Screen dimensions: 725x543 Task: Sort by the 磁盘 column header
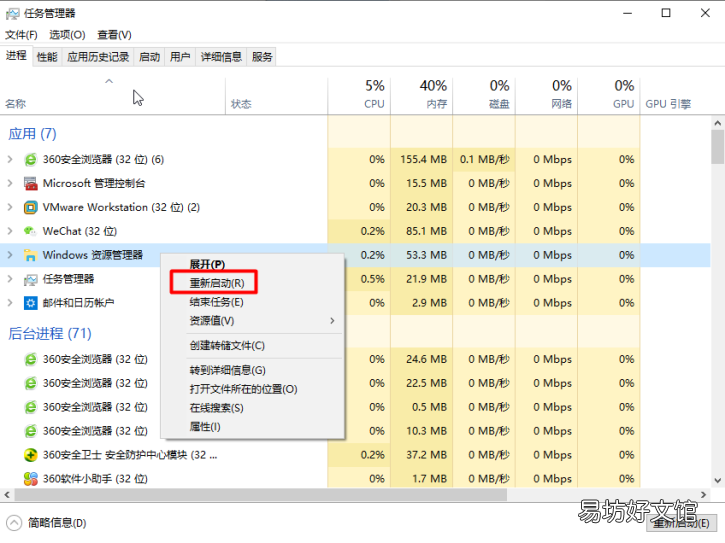(x=484, y=96)
